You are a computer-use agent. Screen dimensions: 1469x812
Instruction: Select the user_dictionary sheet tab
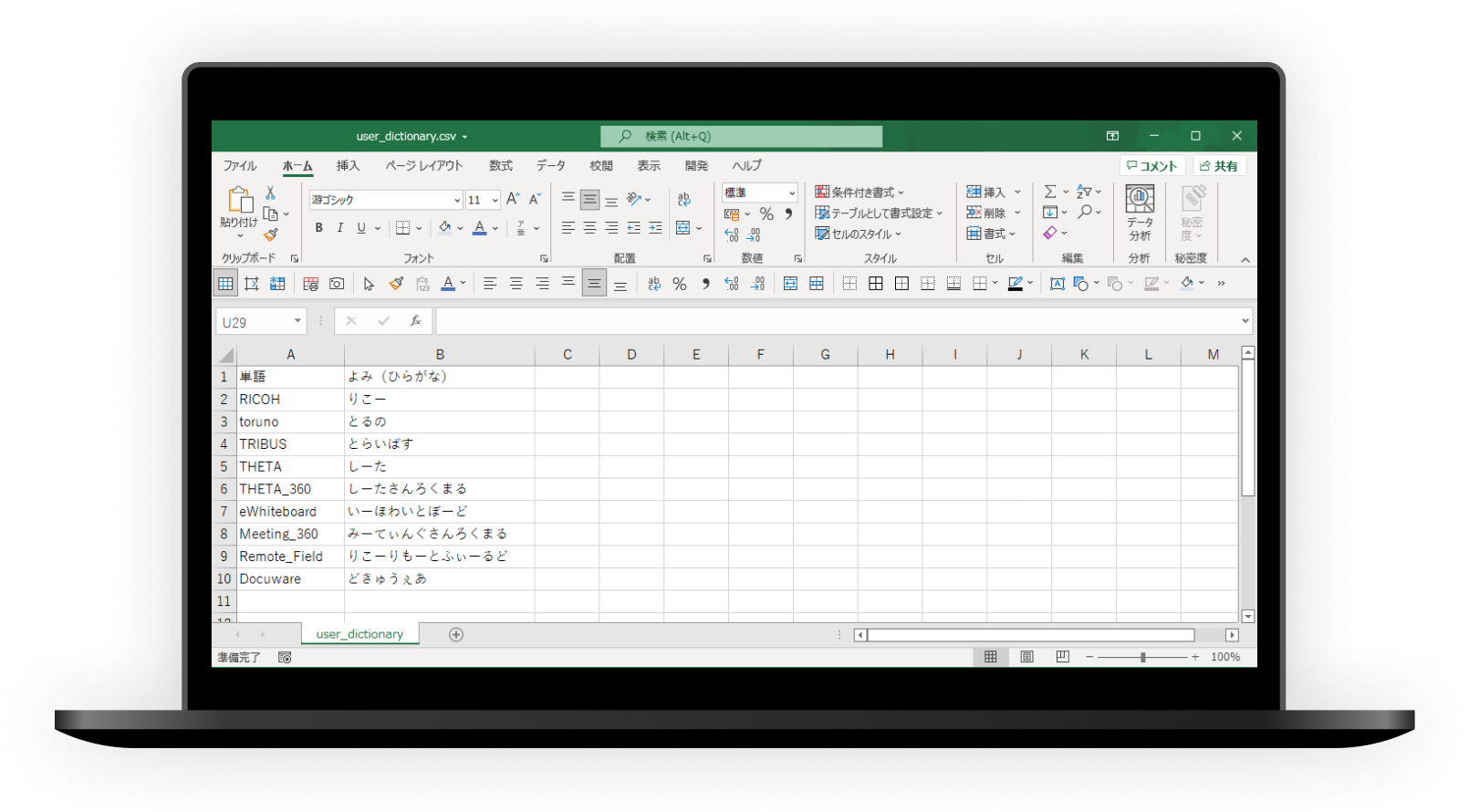[x=359, y=634]
